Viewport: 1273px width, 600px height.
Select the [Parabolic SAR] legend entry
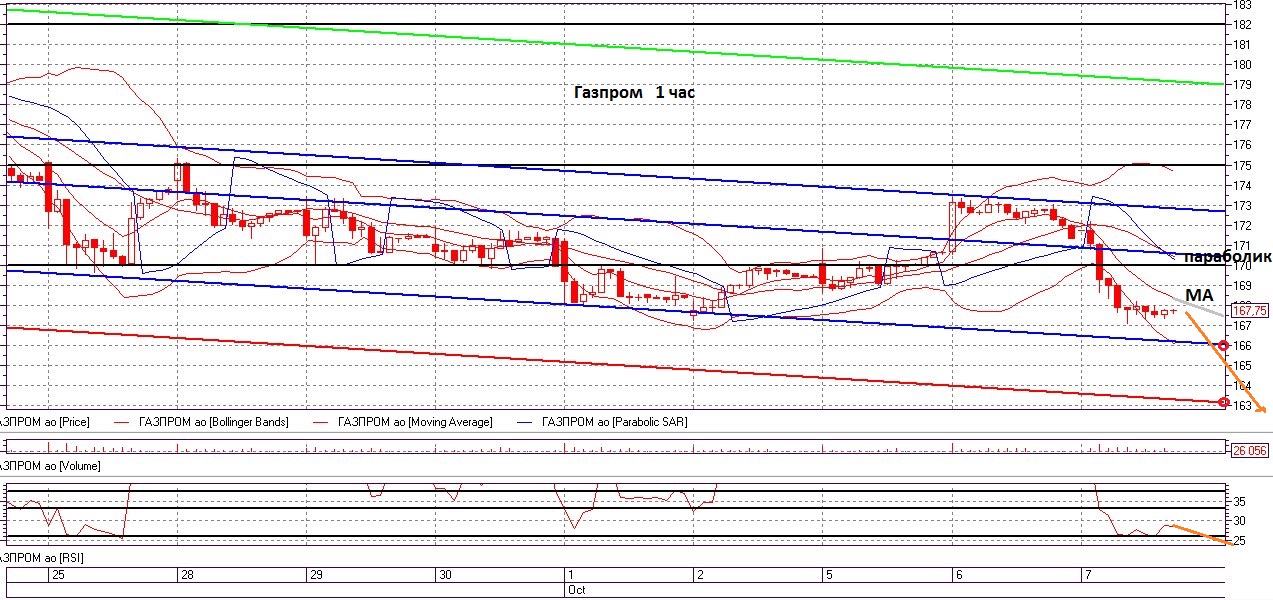pyautogui.click(x=614, y=422)
